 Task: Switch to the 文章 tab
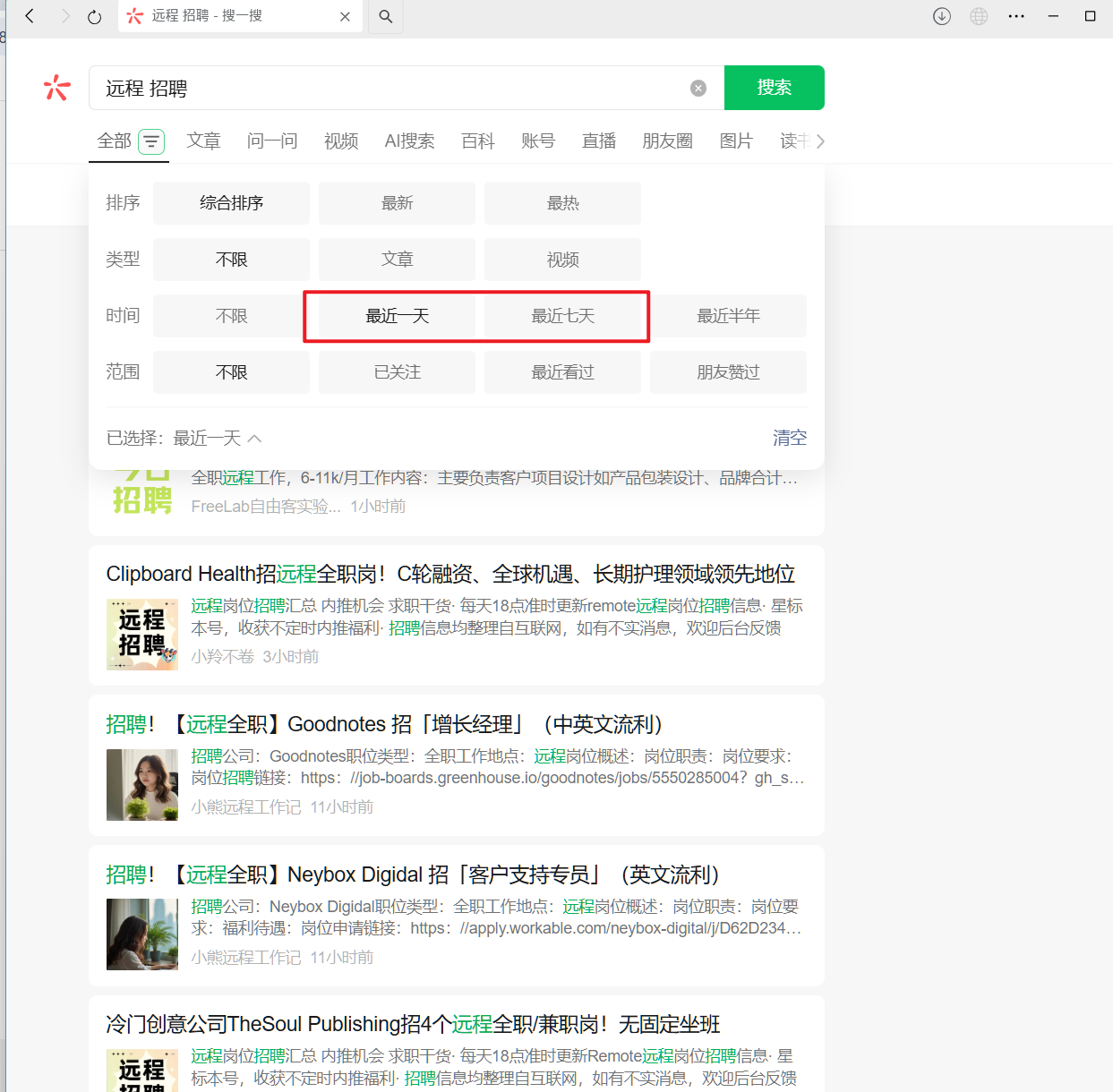203,141
